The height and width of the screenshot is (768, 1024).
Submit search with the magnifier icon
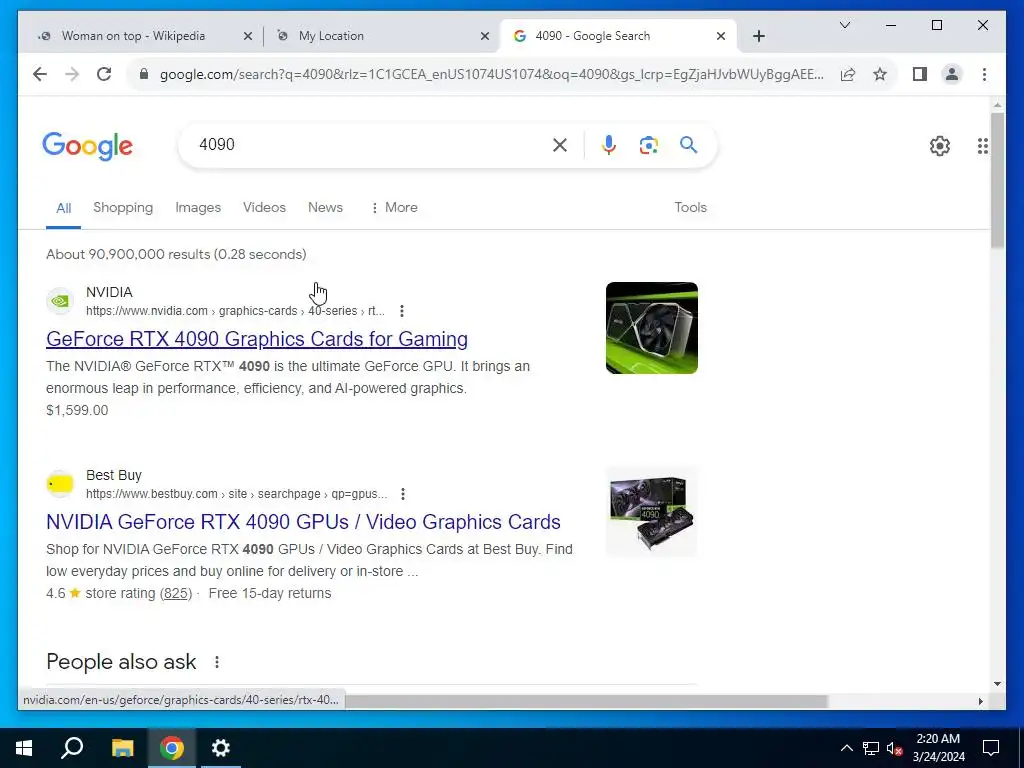[688, 145]
